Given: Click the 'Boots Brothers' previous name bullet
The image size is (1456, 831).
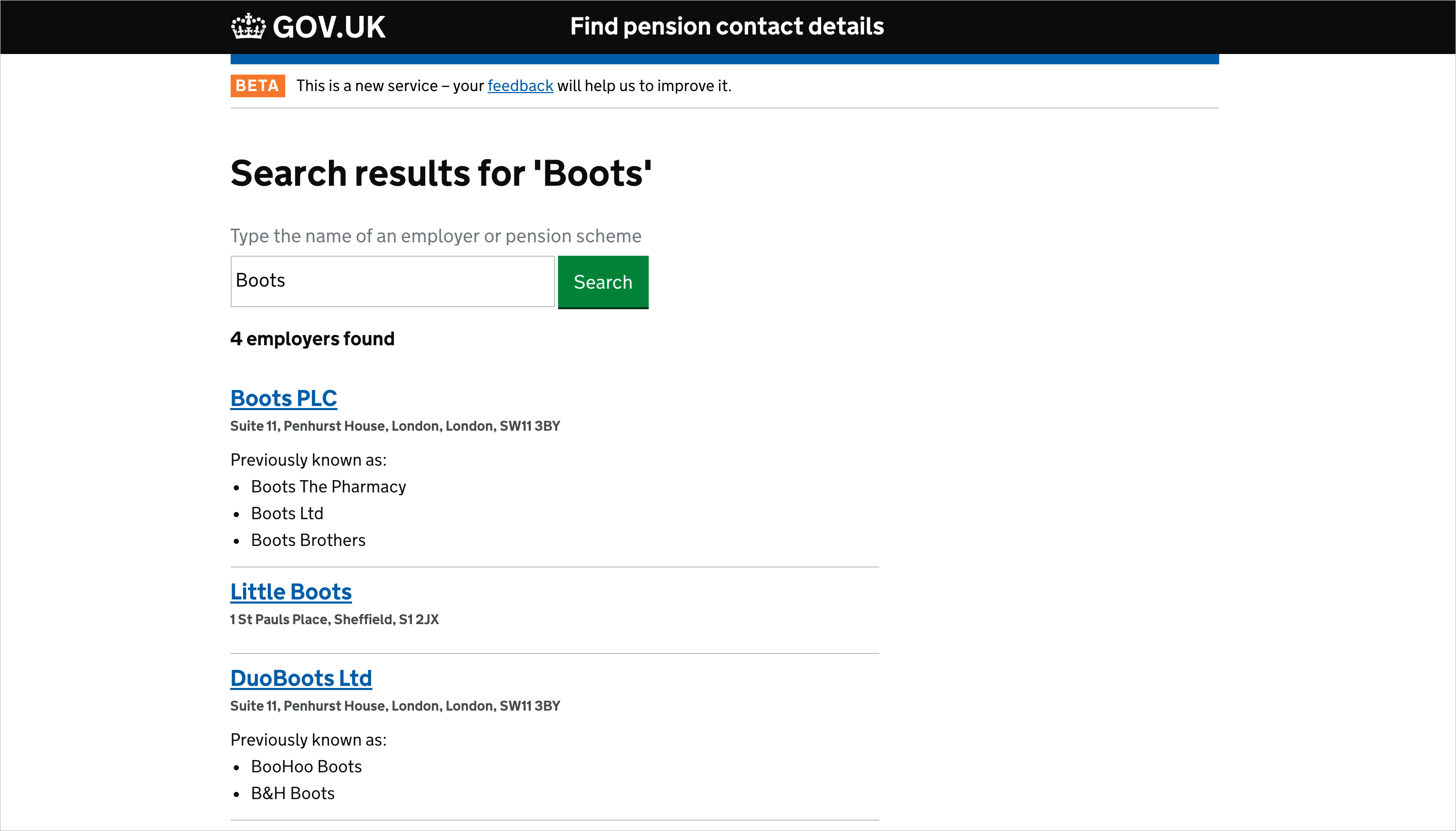Looking at the screenshot, I should coord(308,540).
